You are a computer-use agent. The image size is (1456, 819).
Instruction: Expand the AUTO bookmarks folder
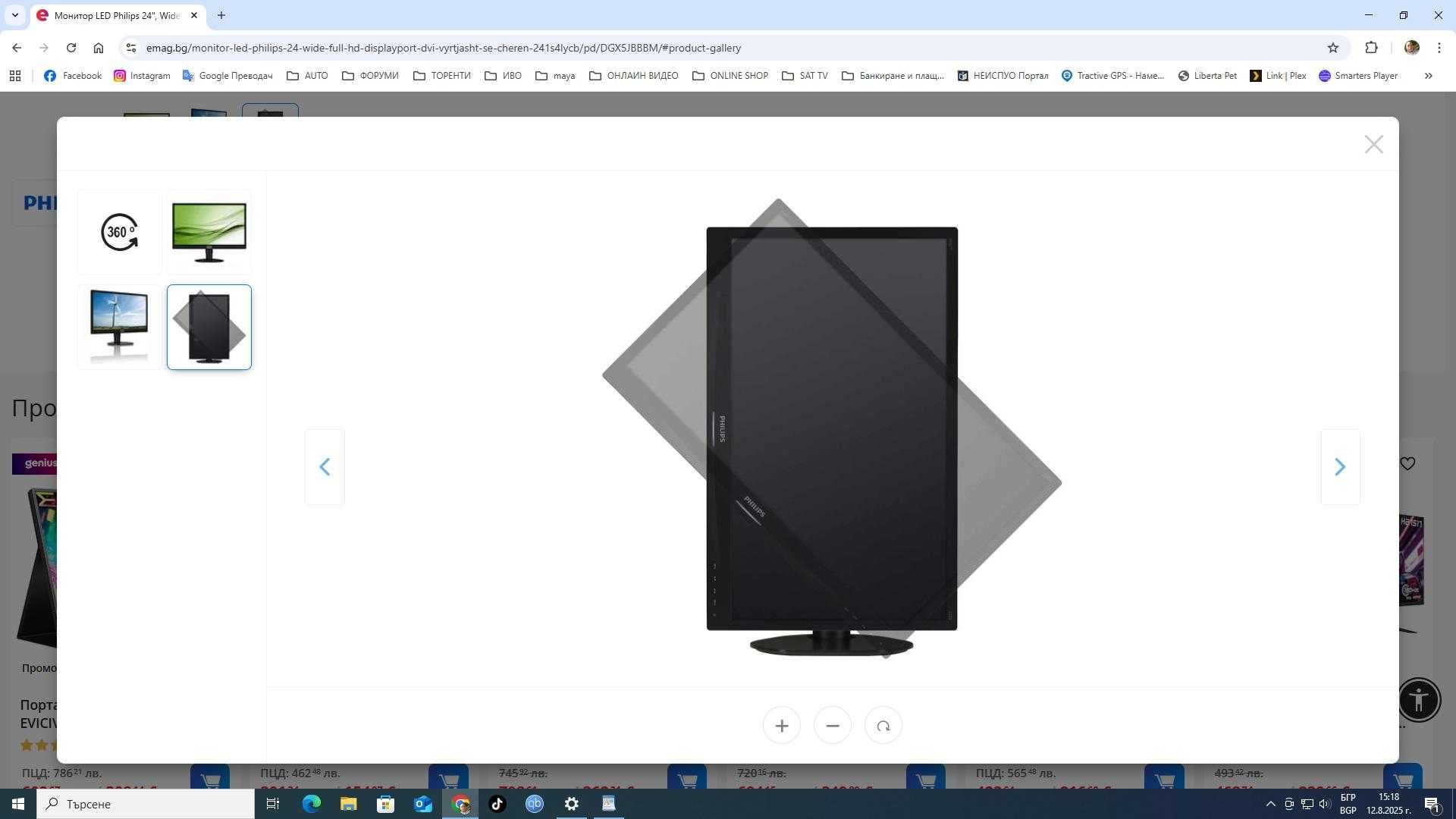(308, 76)
